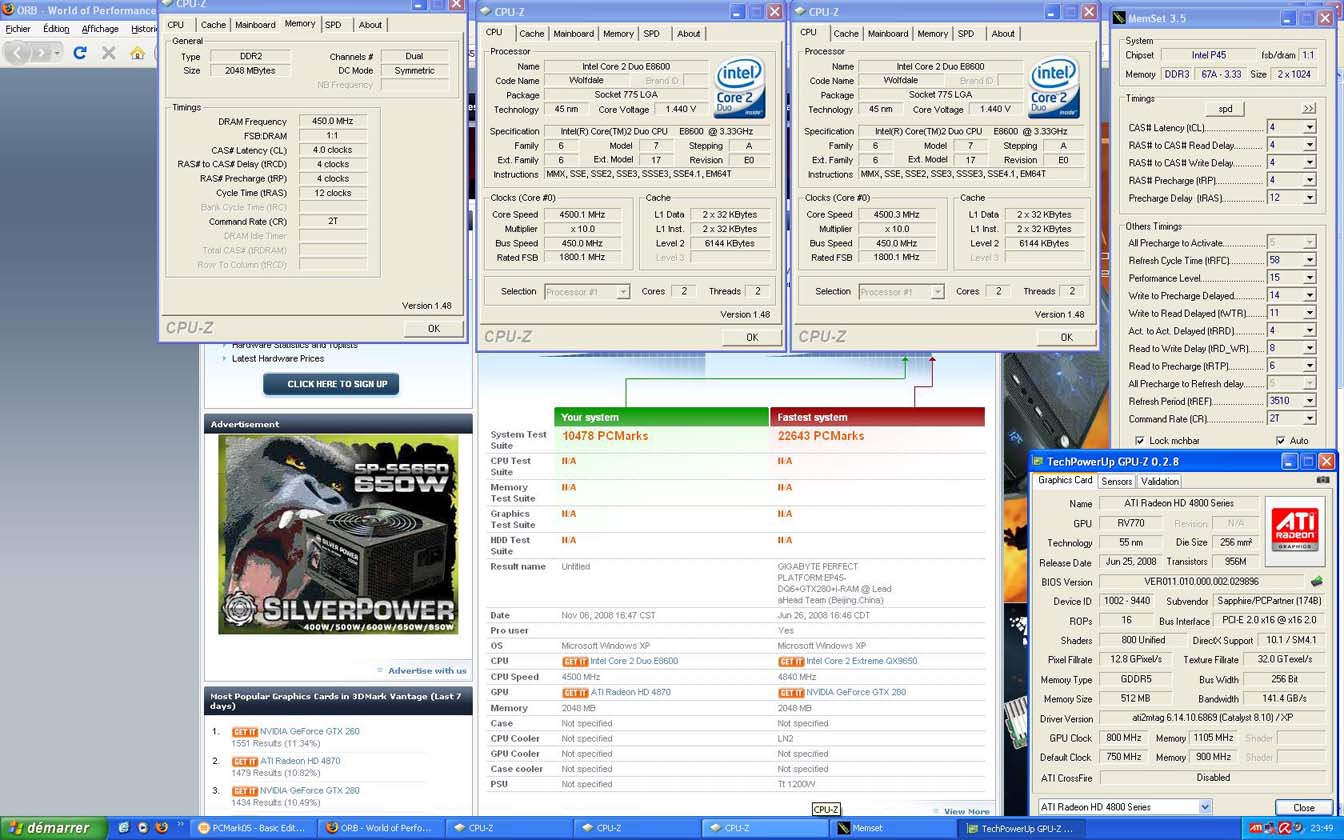The height and width of the screenshot is (840, 1344).
Task: Open Write to Read Delayed (tWTR) dropdown
Action: point(1308,313)
